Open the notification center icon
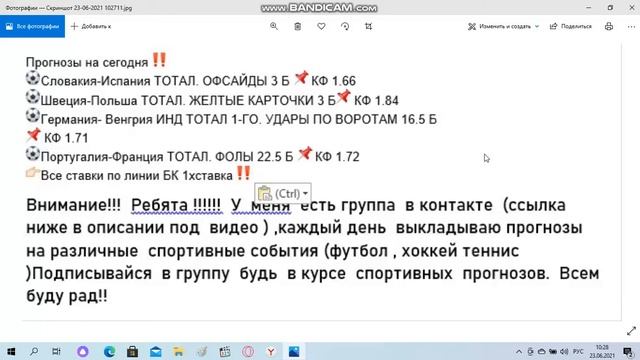640x360 pixels. tap(628, 351)
